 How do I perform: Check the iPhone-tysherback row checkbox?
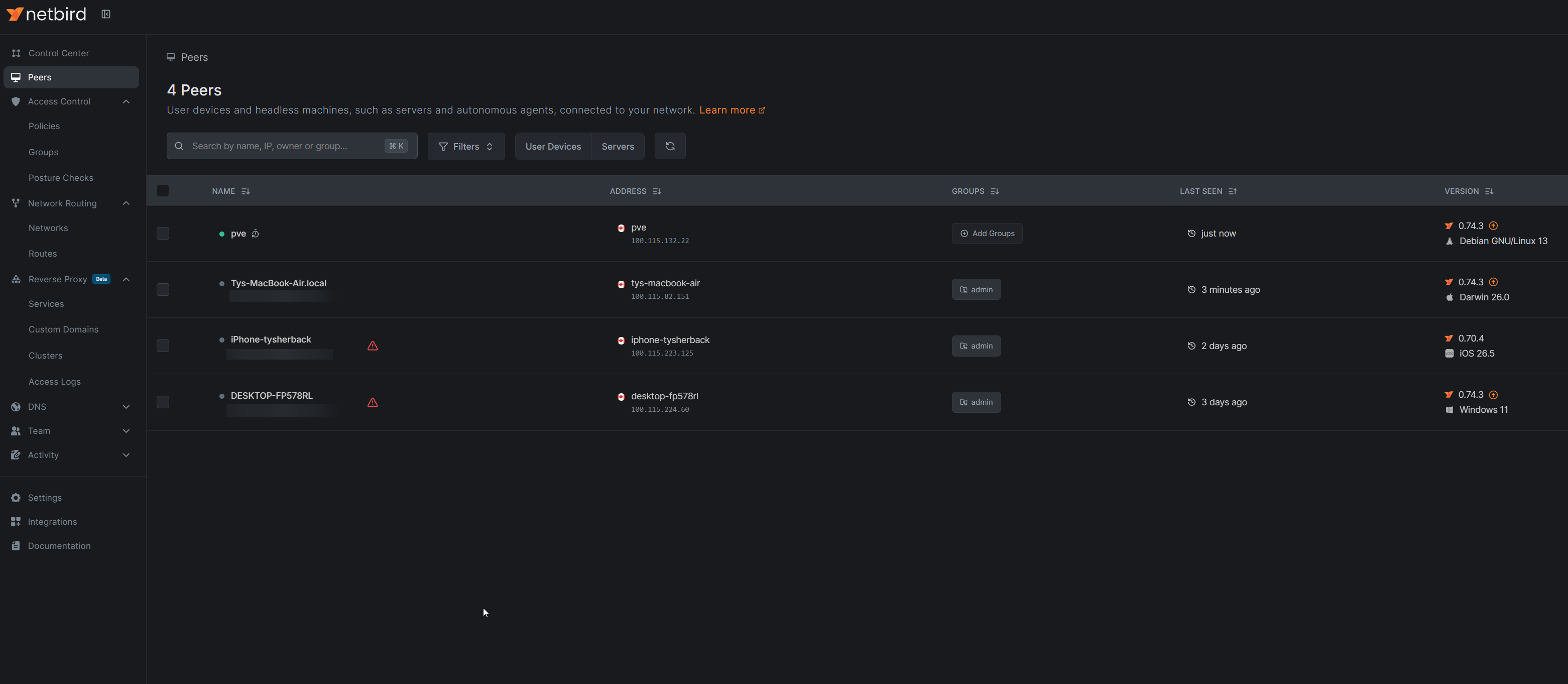click(x=163, y=346)
